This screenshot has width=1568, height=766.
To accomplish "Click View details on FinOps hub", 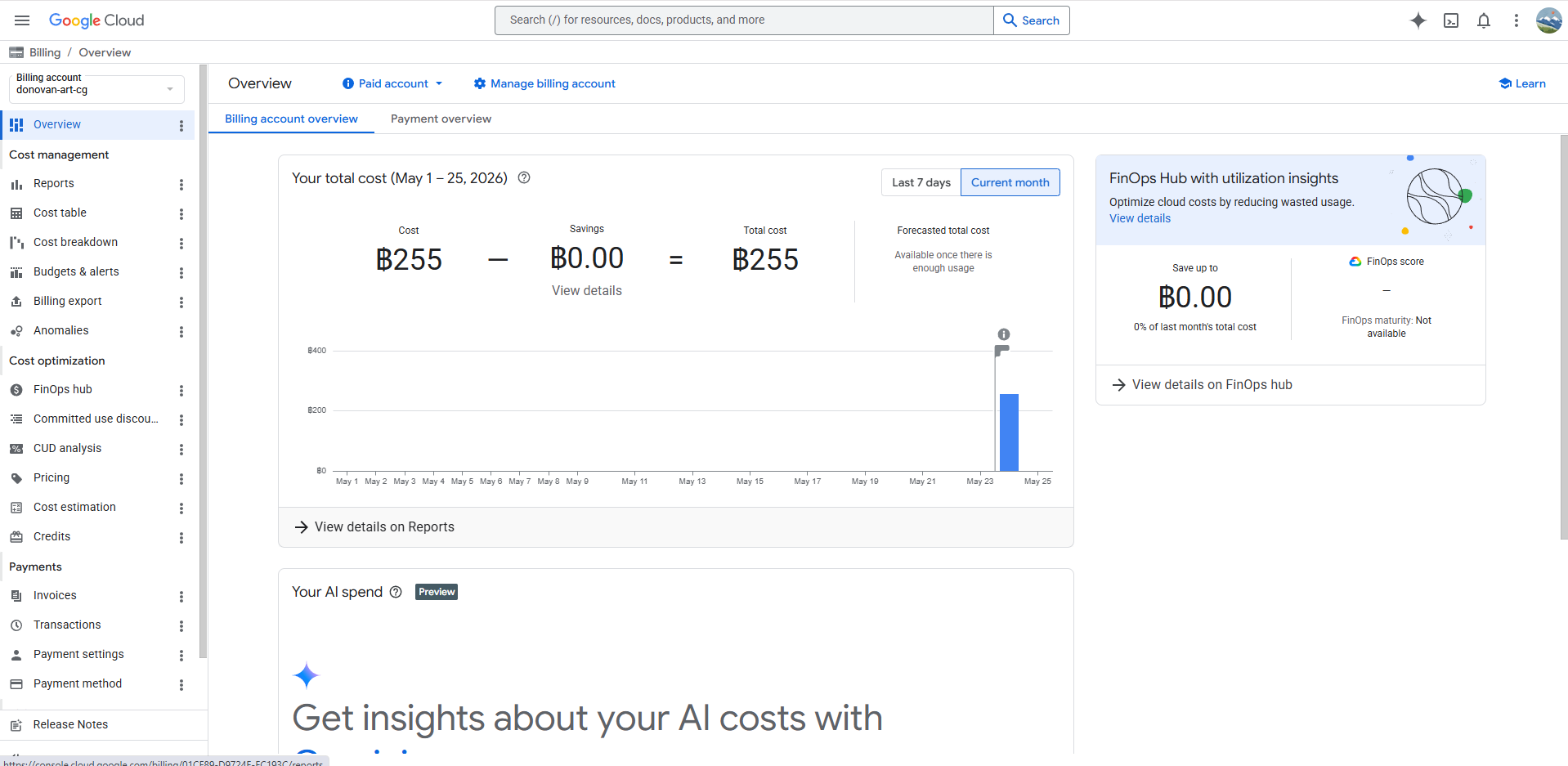I will click(x=1203, y=385).
